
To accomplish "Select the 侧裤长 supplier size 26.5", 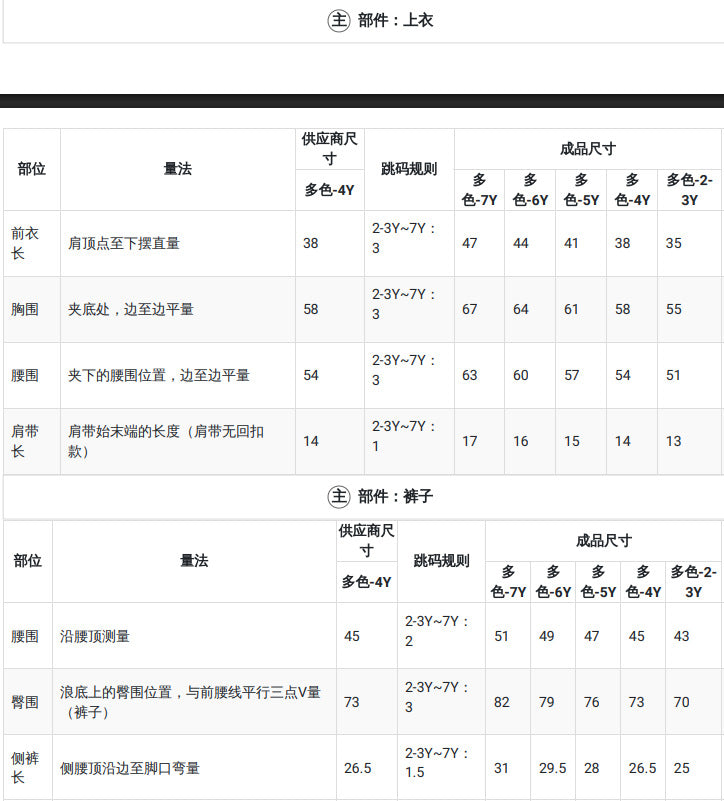I will point(358,768).
